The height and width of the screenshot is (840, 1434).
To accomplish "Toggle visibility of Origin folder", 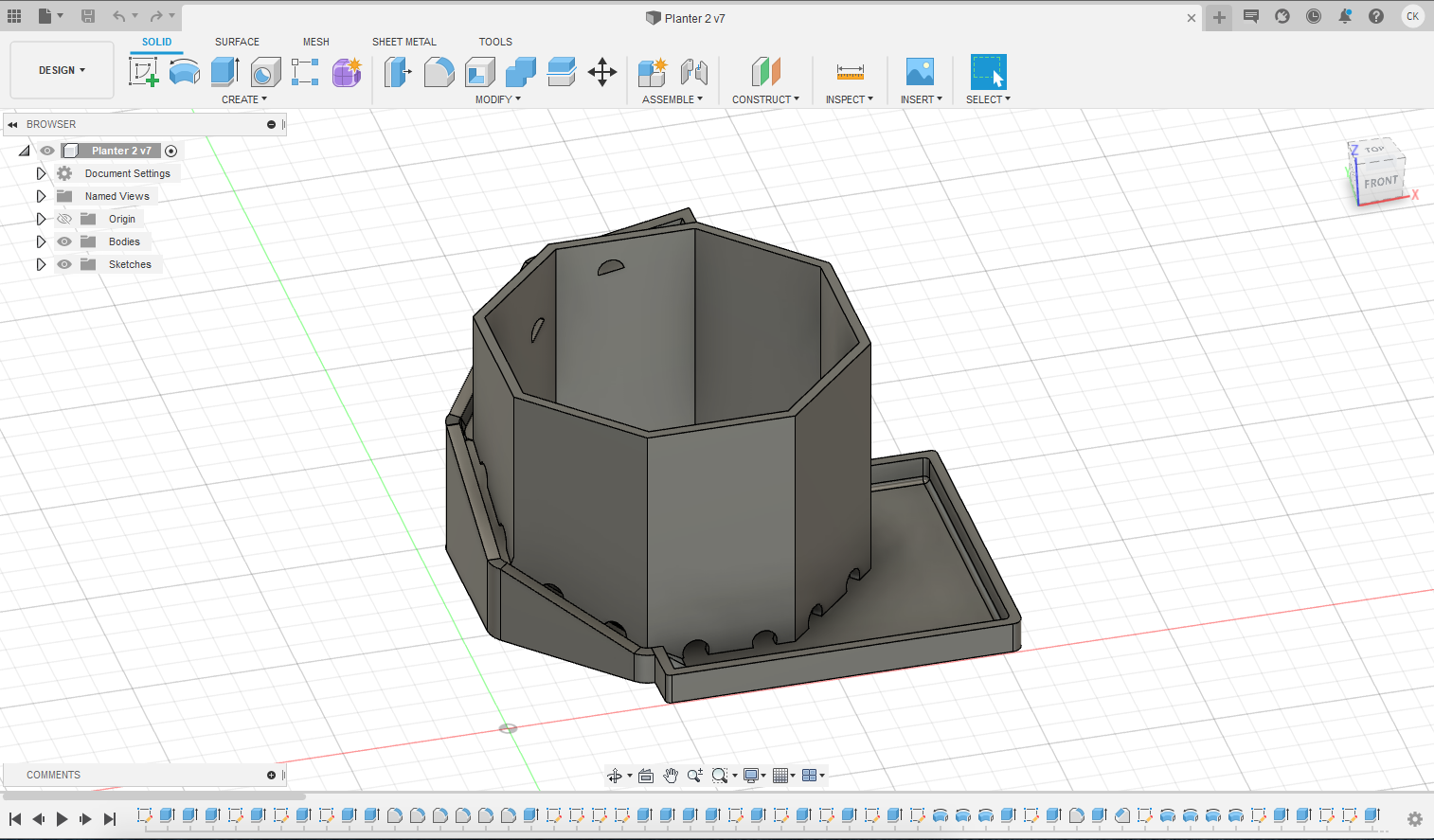I will pos(64,219).
